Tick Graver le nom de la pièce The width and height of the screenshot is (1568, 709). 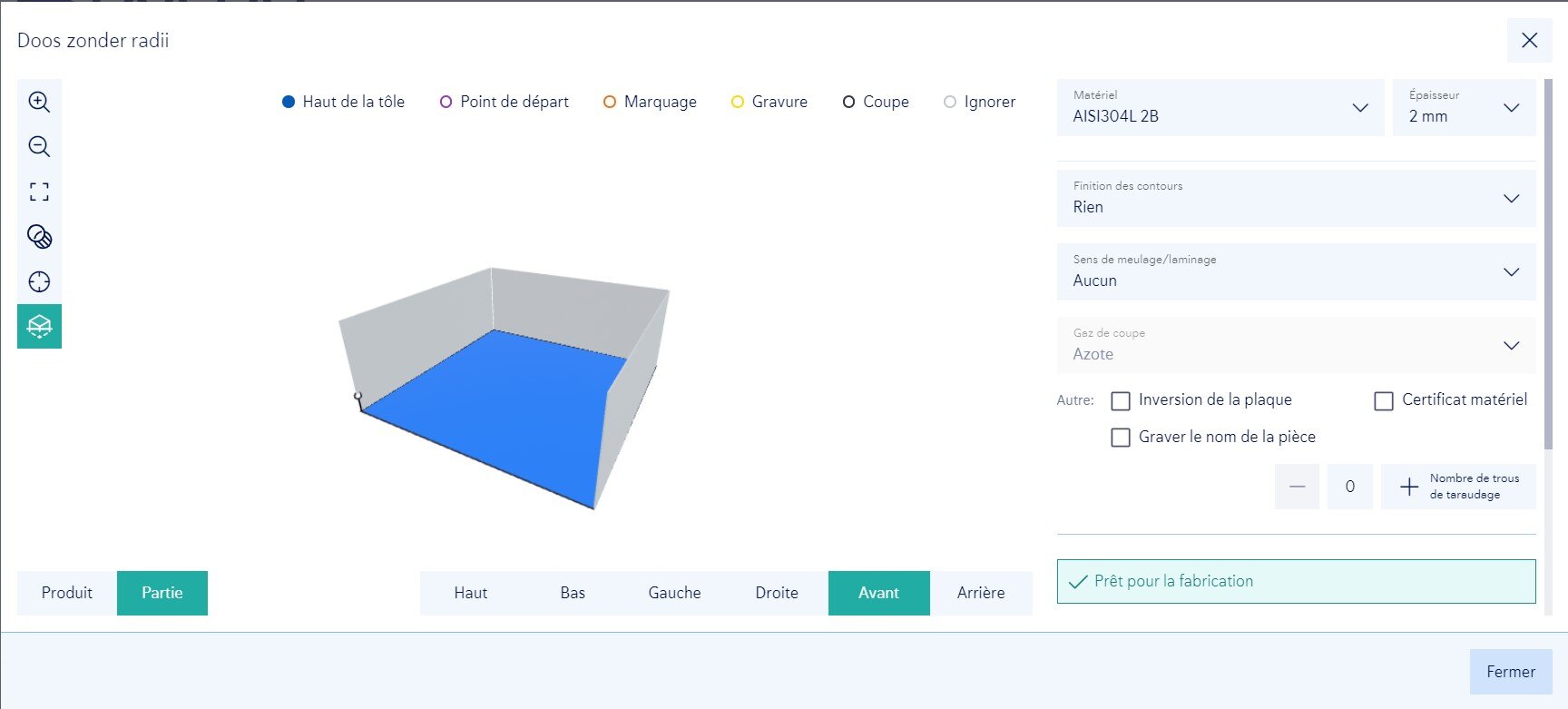click(1121, 438)
